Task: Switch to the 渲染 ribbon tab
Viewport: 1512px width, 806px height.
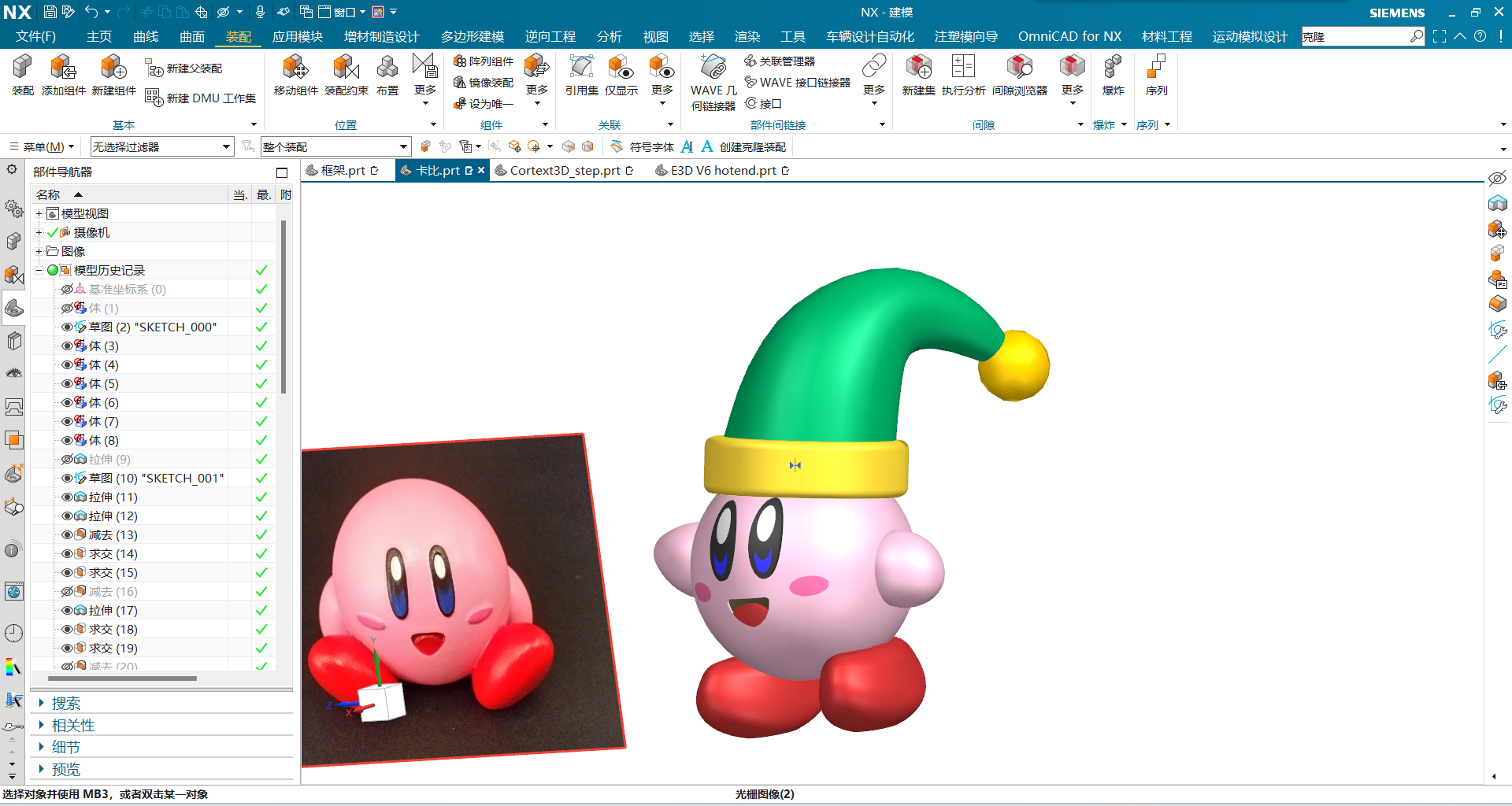Action: tap(747, 37)
